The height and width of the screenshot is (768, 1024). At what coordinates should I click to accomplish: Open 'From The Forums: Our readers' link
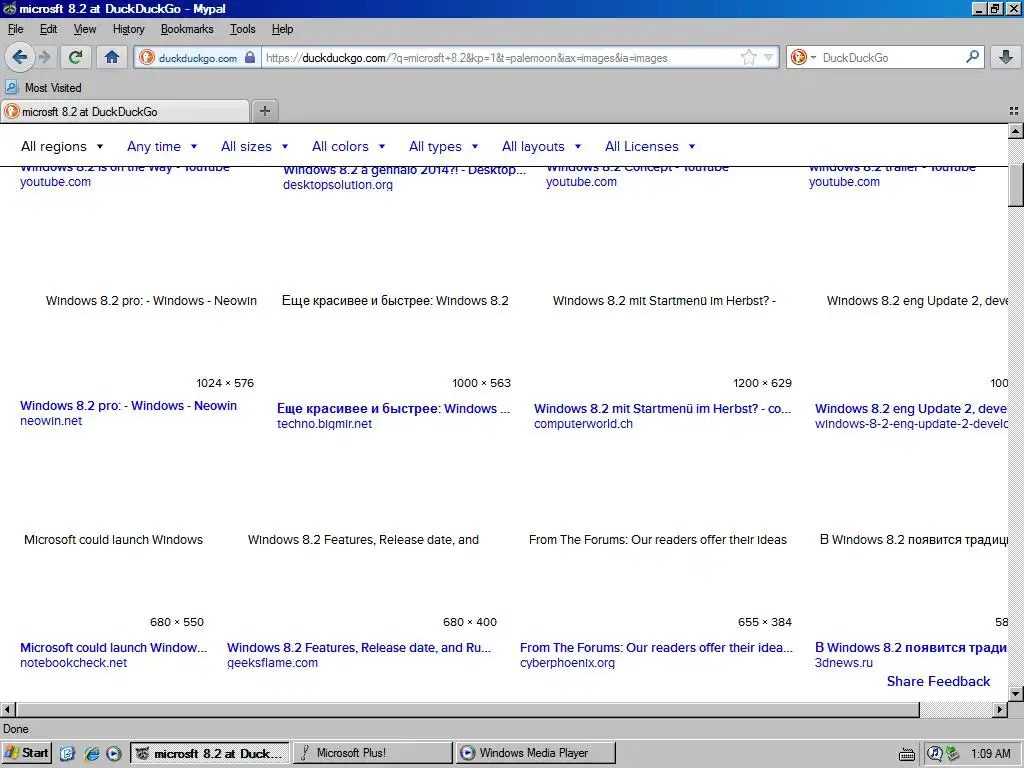point(656,648)
